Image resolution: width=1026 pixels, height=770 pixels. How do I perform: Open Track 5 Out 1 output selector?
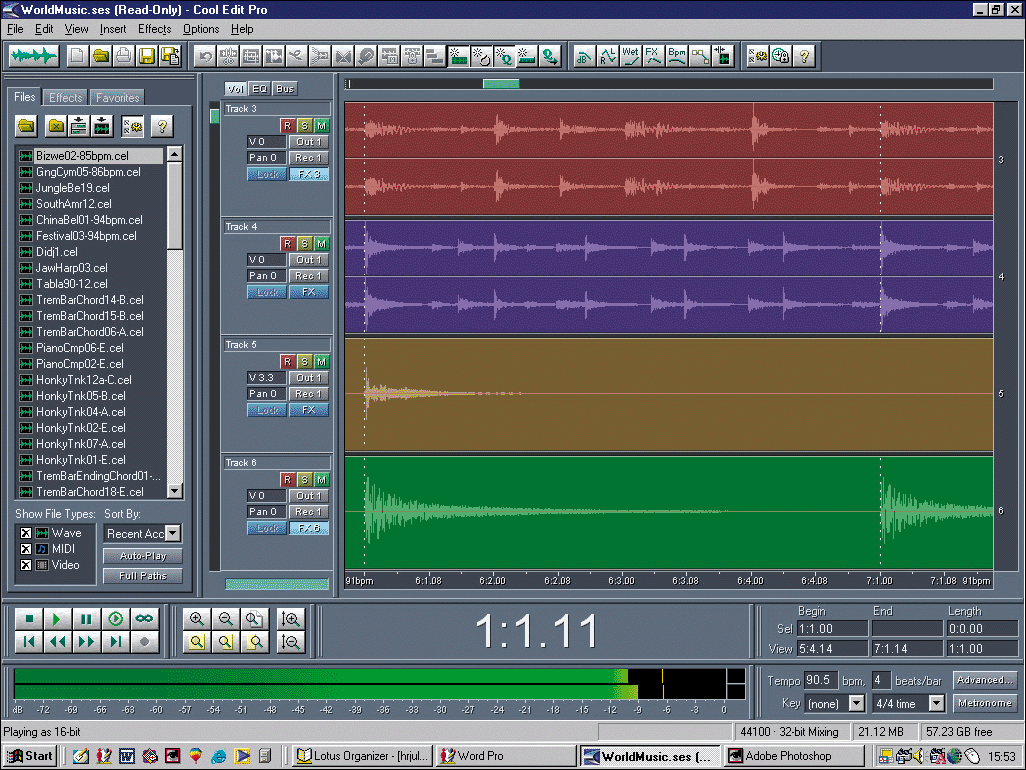pyautogui.click(x=308, y=378)
